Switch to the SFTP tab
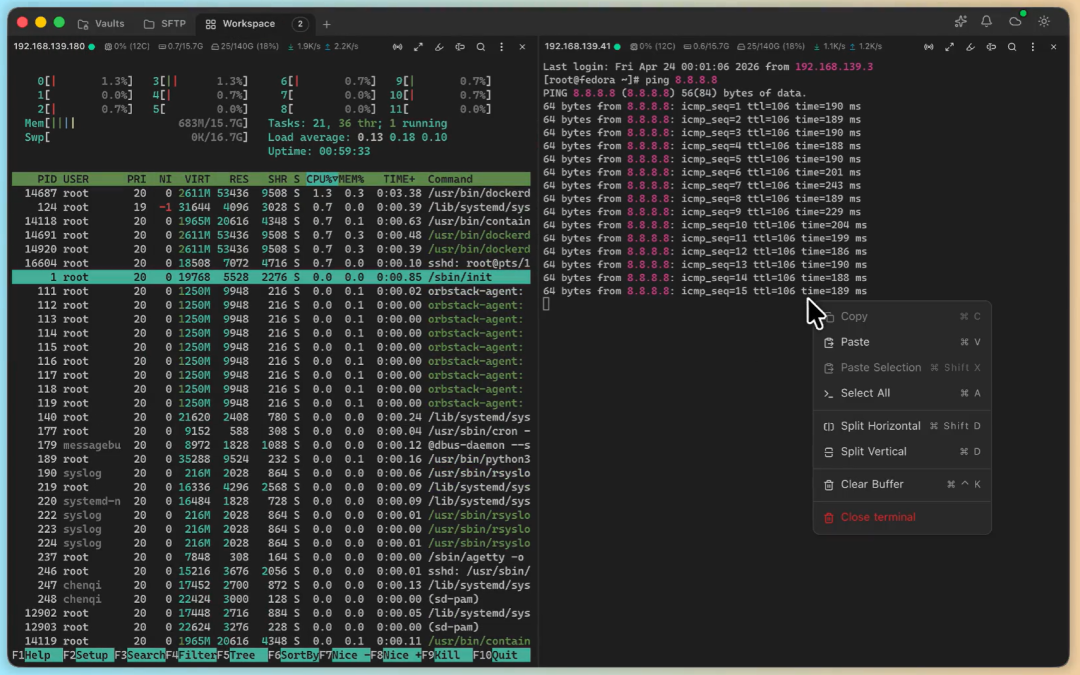Screen dimensions: 1080x675 click(x=165, y=23)
